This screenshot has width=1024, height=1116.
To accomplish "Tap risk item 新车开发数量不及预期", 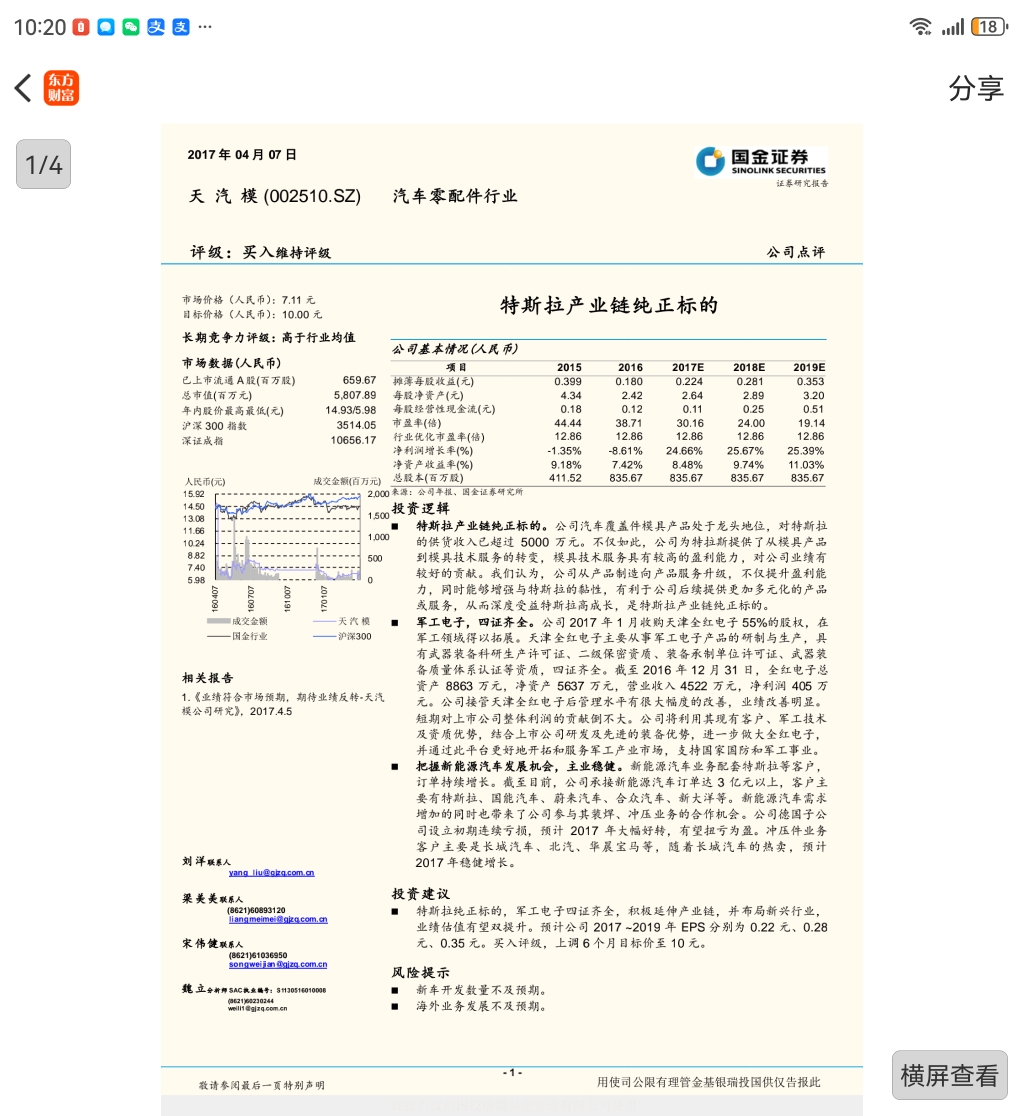I will point(481,990).
